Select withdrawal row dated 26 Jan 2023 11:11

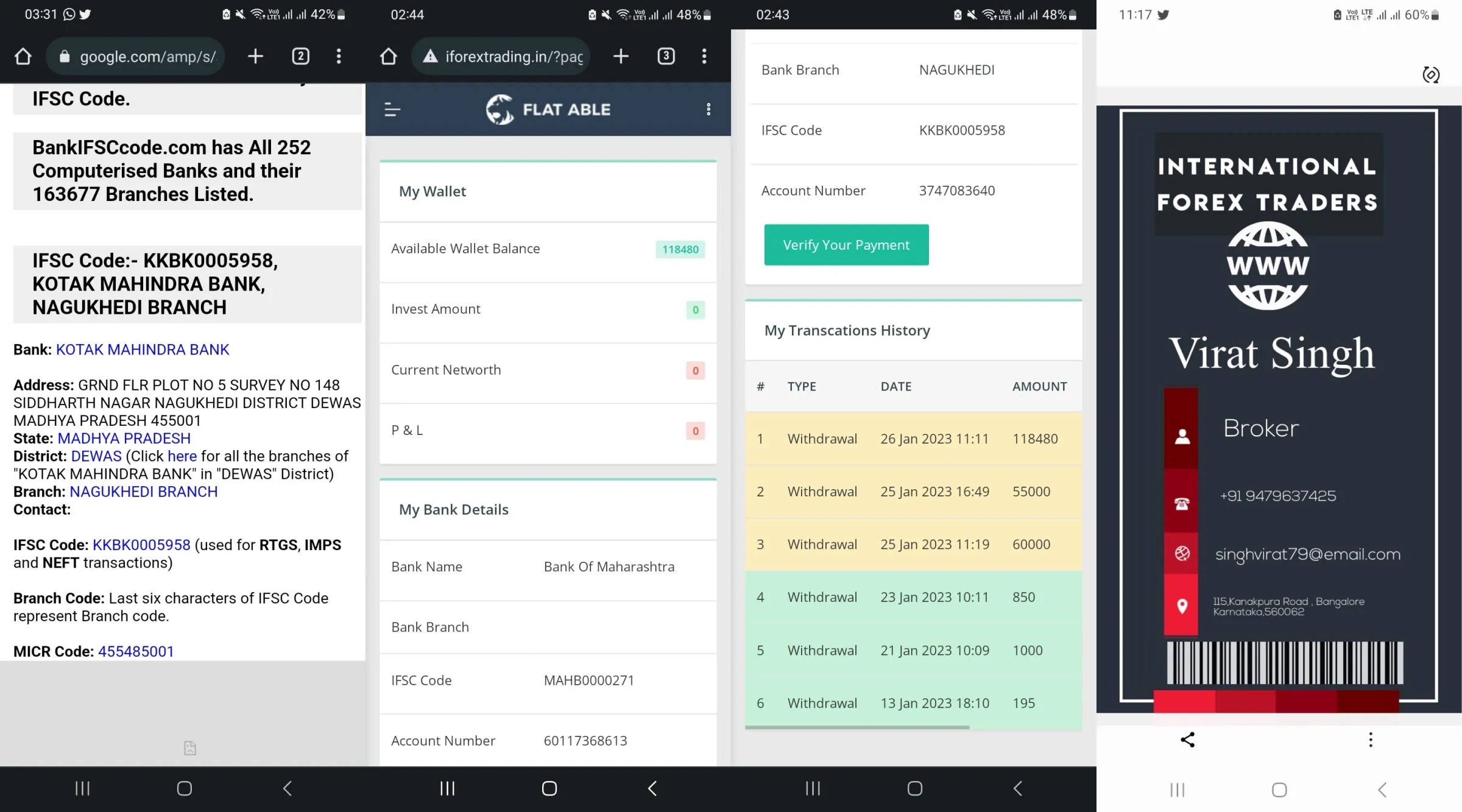click(x=913, y=439)
